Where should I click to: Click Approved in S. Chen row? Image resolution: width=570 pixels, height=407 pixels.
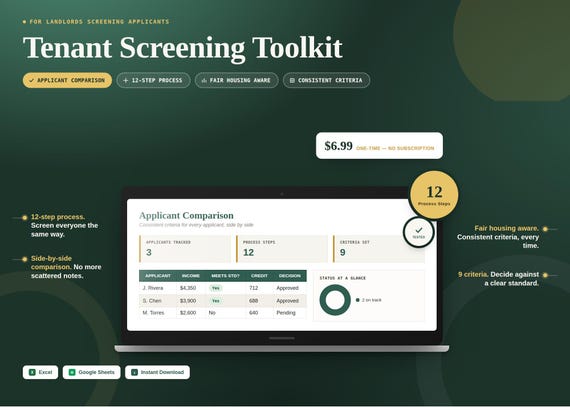(287, 301)
